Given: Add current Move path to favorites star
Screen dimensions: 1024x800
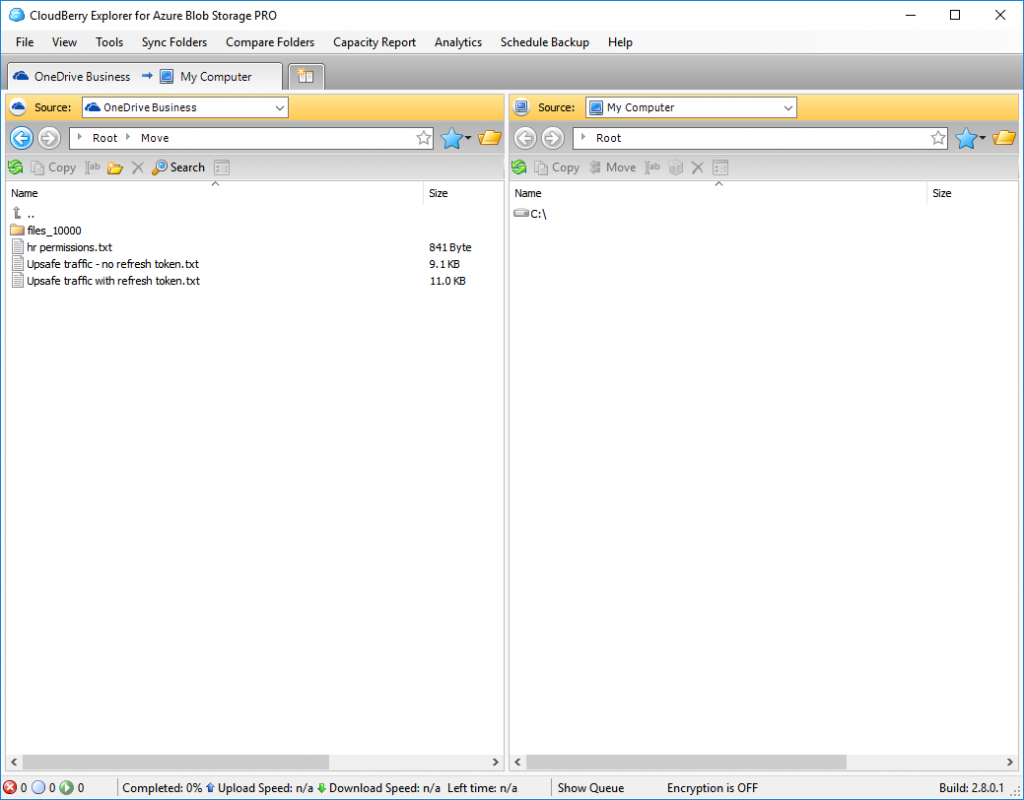Looking at the screenshot, I should pos(423,138).
